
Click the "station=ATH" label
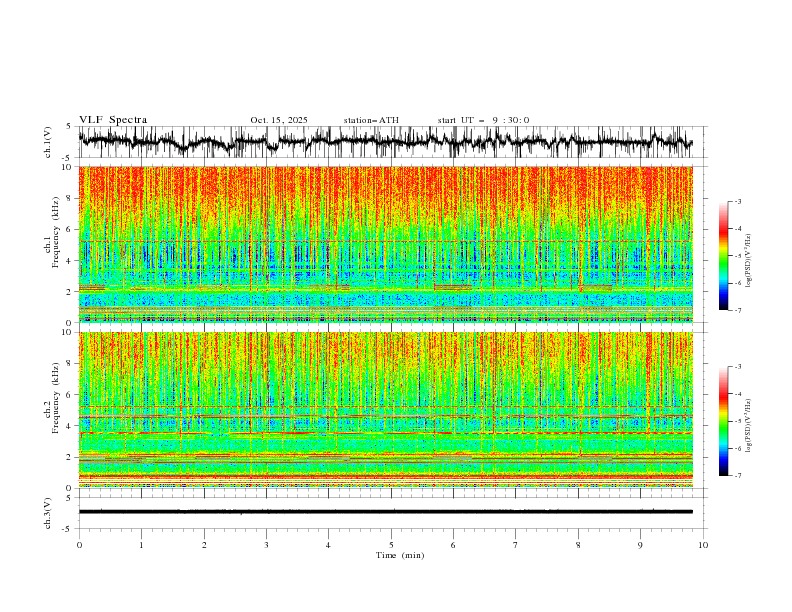(371, 120)
